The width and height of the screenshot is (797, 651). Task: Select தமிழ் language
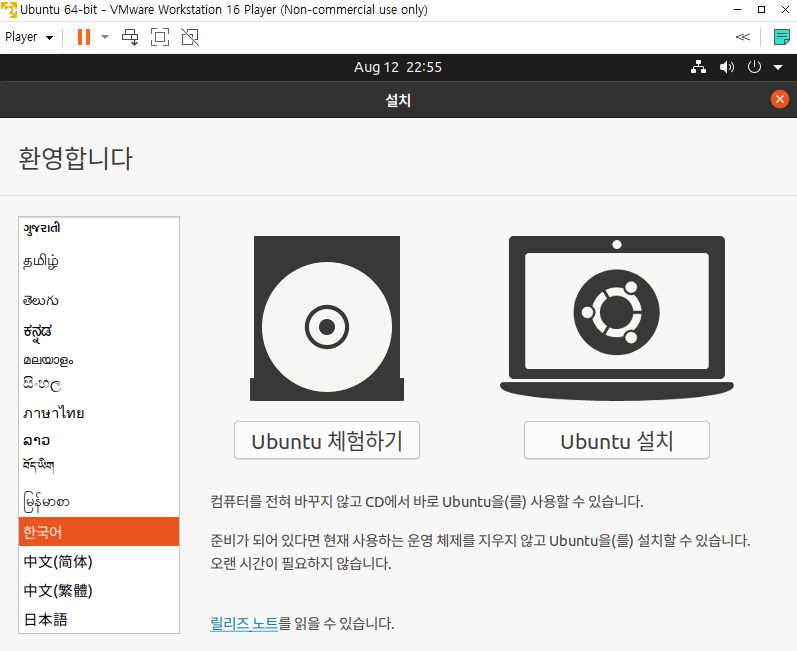point(99,261)
